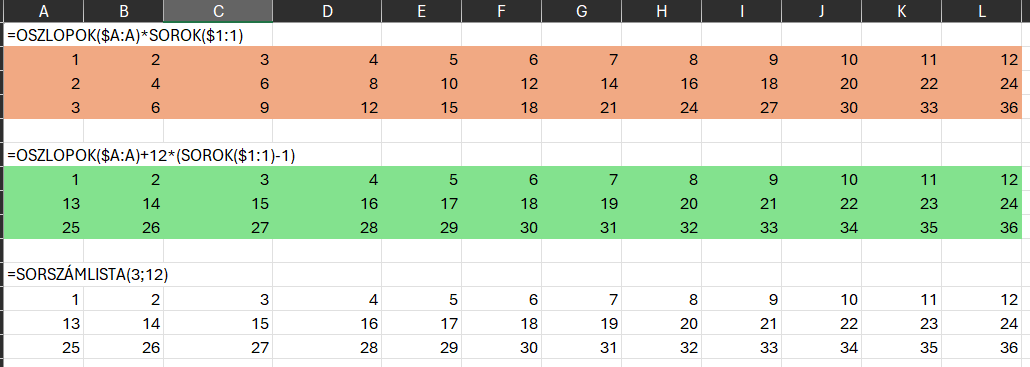Click the SORSZÁMLISTA(3;12) formula cell

pyautogui.click(x=88, y=276)
